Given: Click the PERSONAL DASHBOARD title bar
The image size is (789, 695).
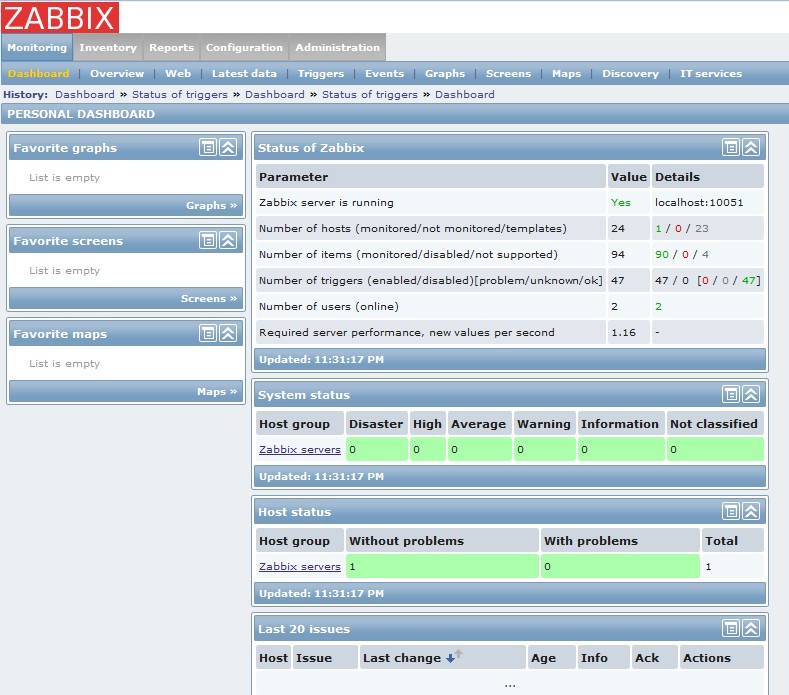Looking at the screenshot, I should 395,114.
